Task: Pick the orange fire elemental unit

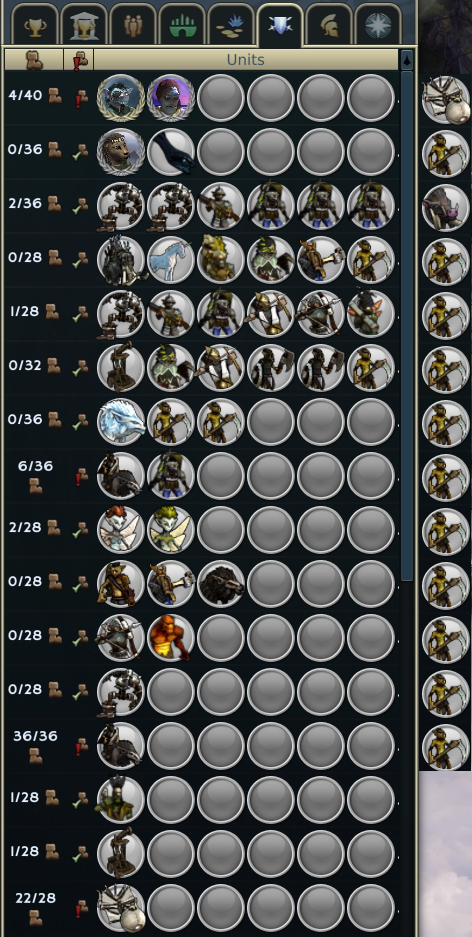Action: pyautogui.click(x=171, y=638)
